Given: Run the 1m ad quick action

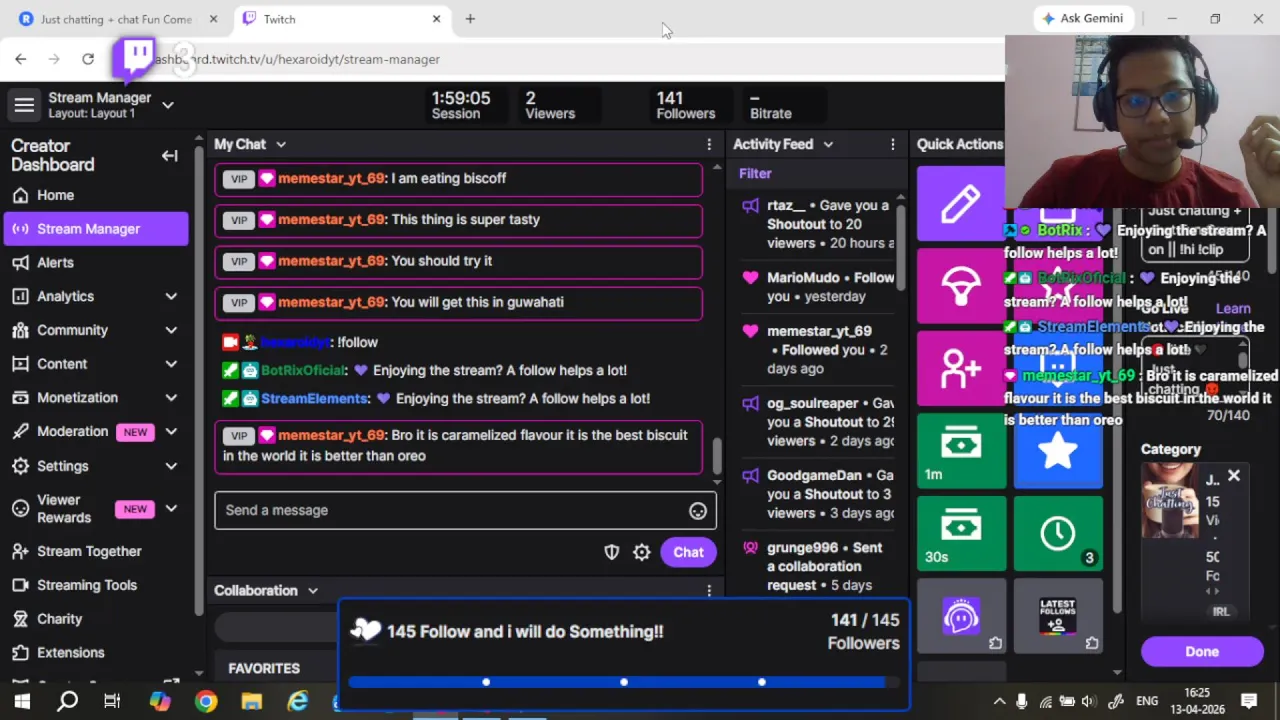Looking at the screenshot, I should 961,450.
